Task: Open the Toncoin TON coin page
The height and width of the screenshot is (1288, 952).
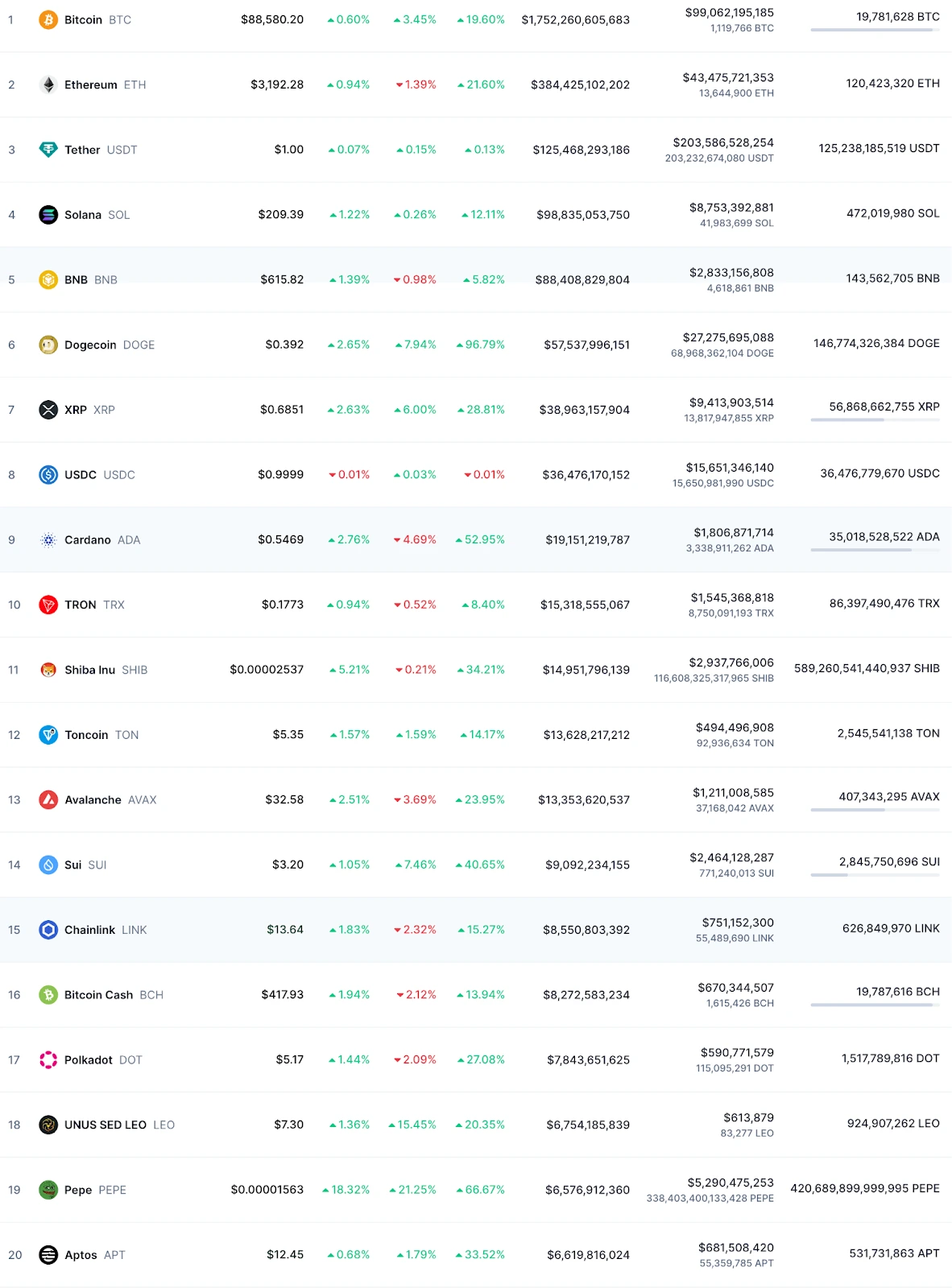Action: tap(101, 735)
